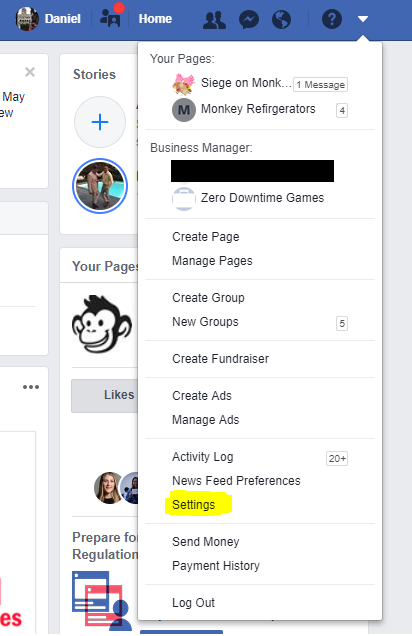412x636 pixels.
Task: Open Zero Downtime Games business
Action: 262,198
